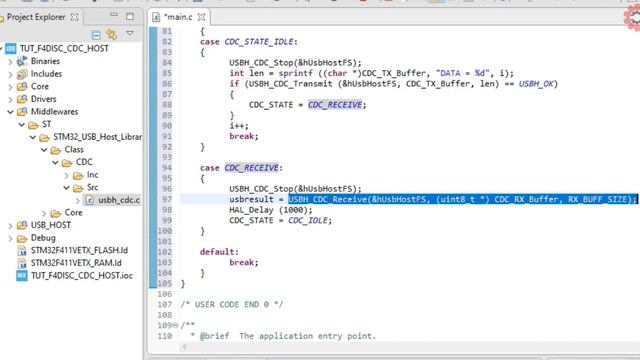Click the Binaries icon
The width and height of the screenshot is (640, 360).
click(x=22, y=61)
